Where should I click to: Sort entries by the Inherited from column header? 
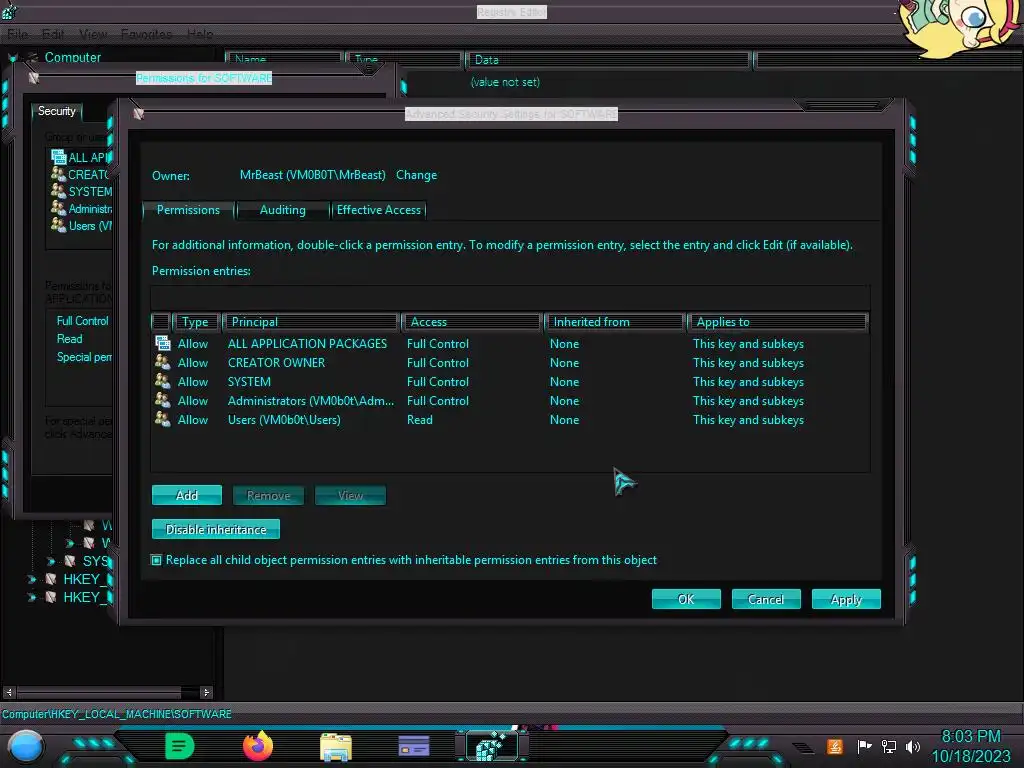615,322
